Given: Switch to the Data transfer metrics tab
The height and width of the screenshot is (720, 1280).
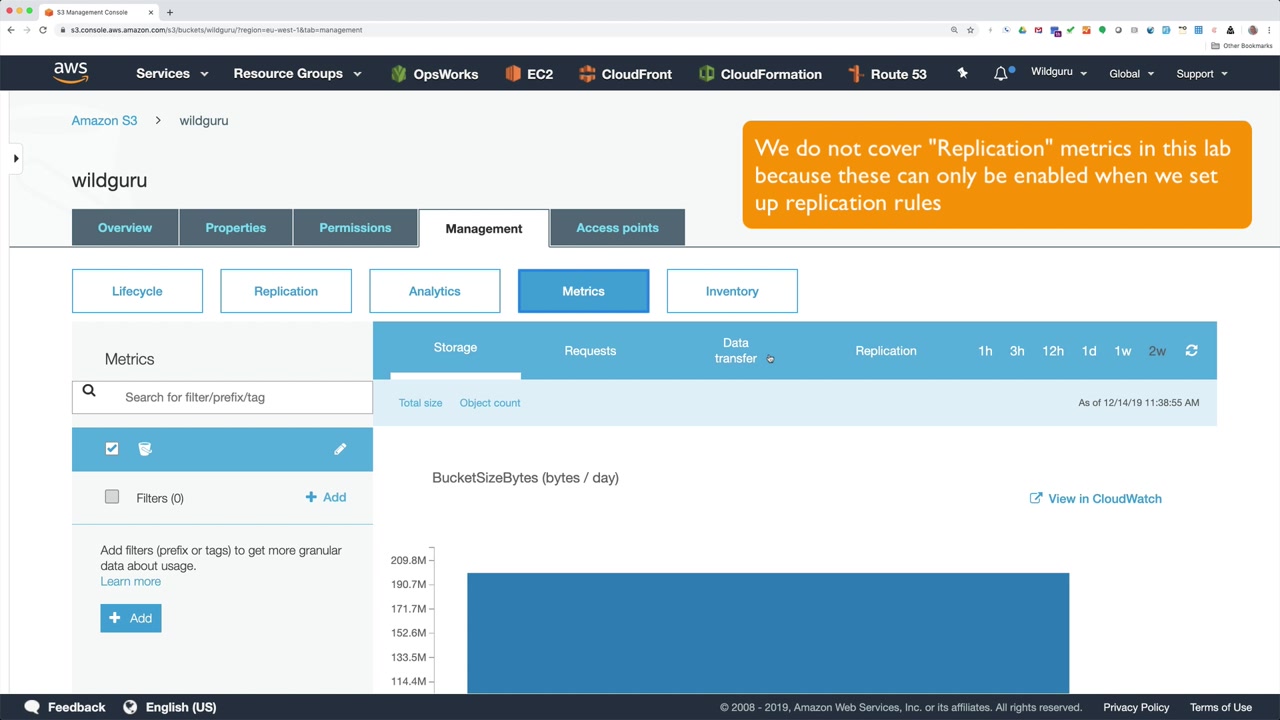Looking at the screenshot, I should tap(736, 351).
